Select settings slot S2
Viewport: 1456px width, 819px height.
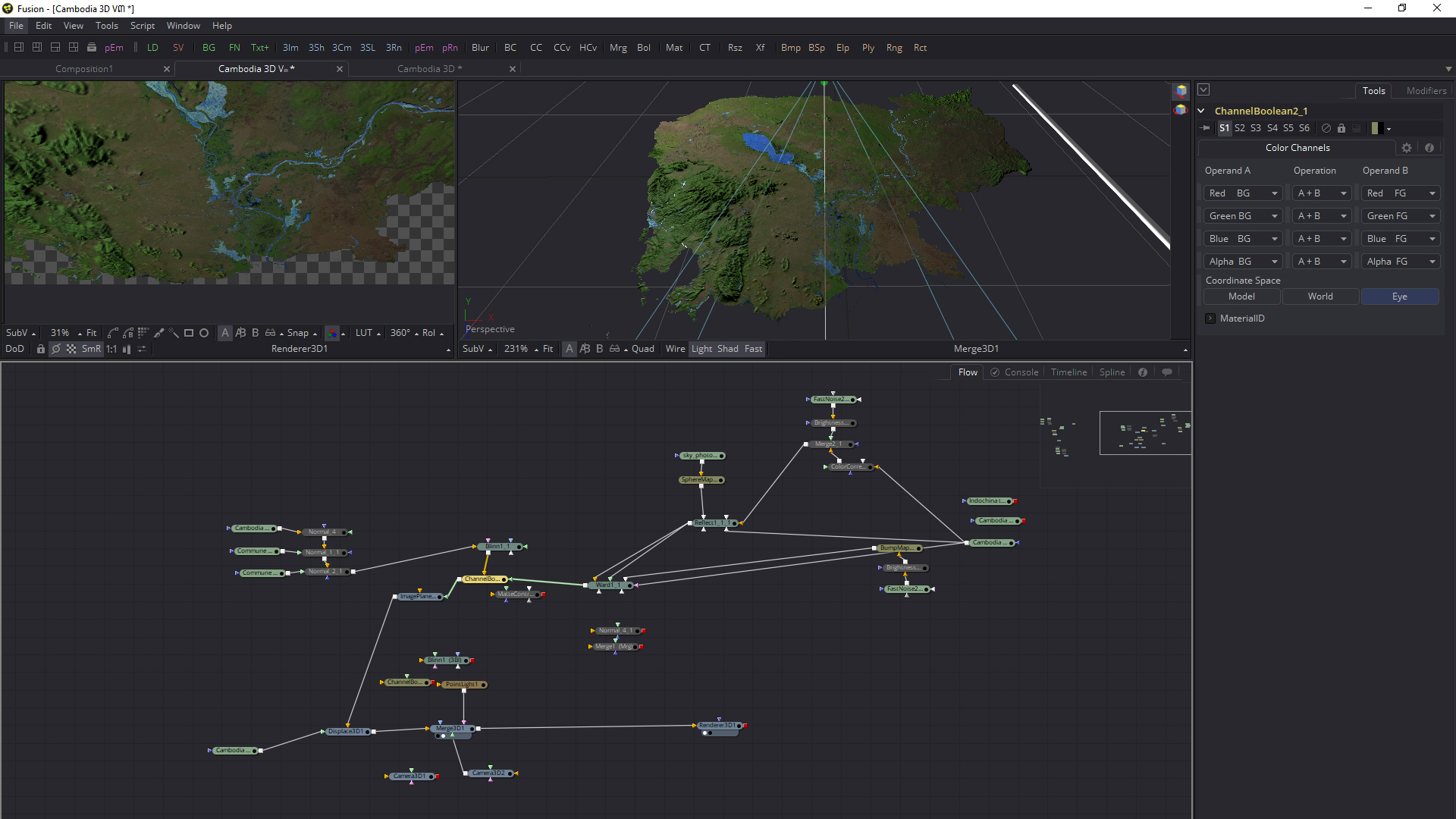pos(1240,128)
